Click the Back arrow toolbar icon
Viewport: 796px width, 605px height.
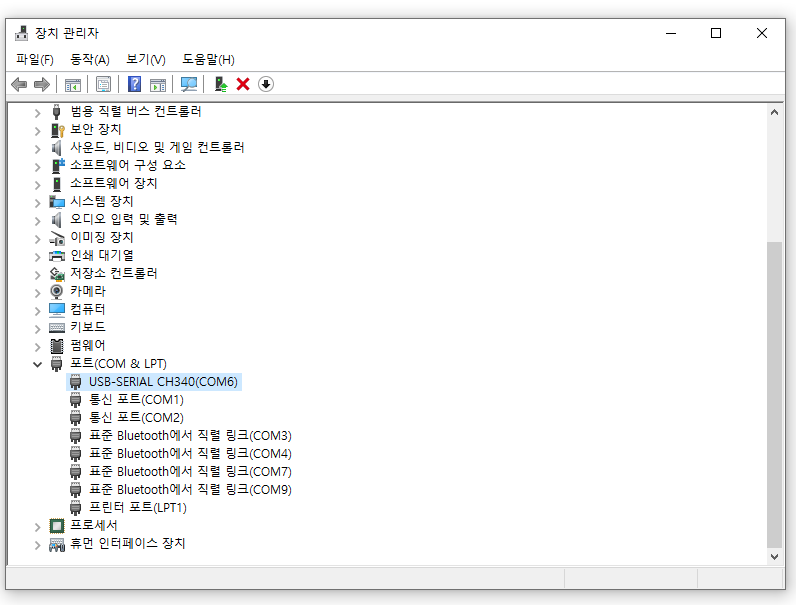click(19, 84)
